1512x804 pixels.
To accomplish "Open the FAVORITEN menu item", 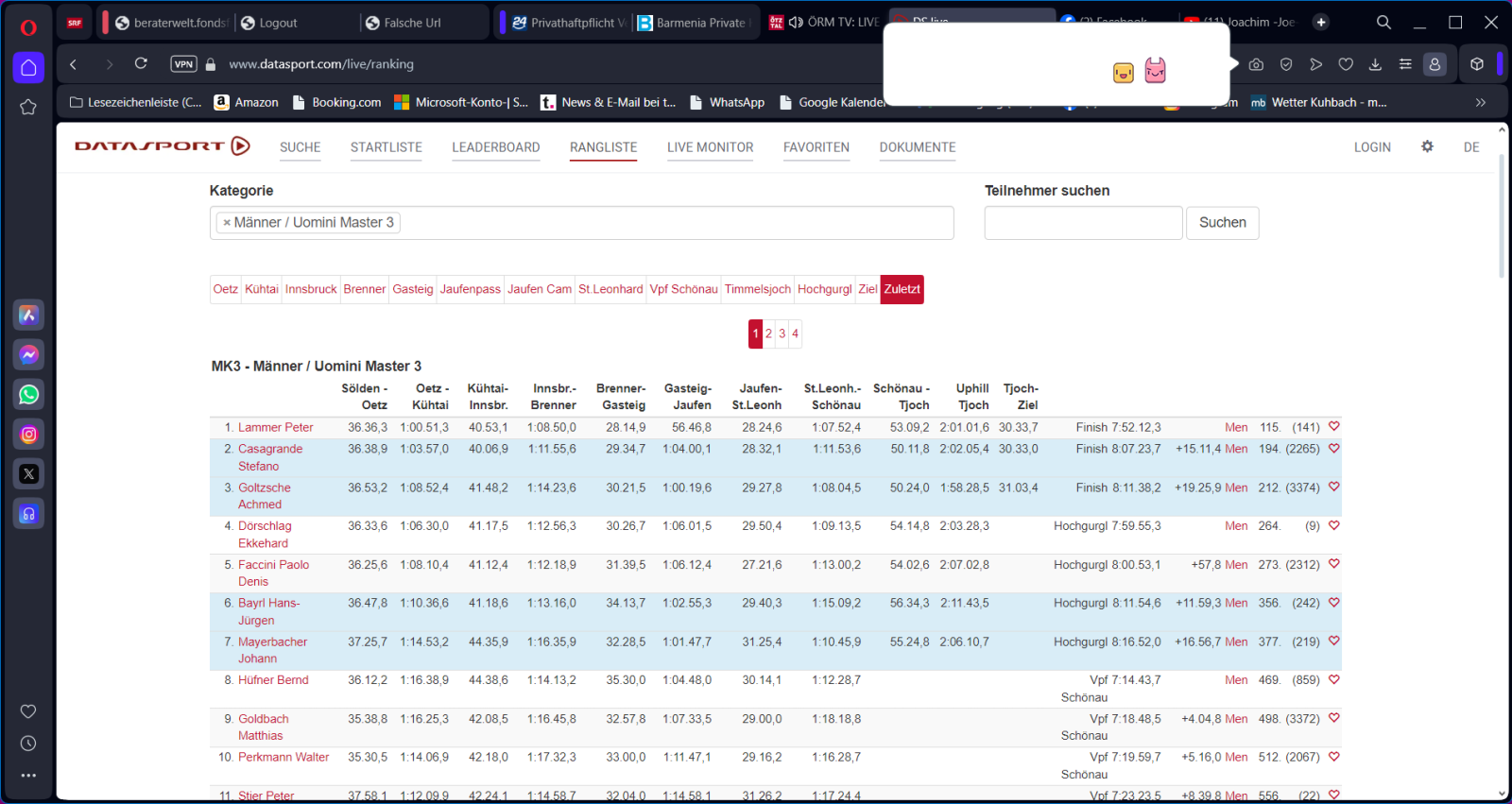I will click(x=816, y=147).
